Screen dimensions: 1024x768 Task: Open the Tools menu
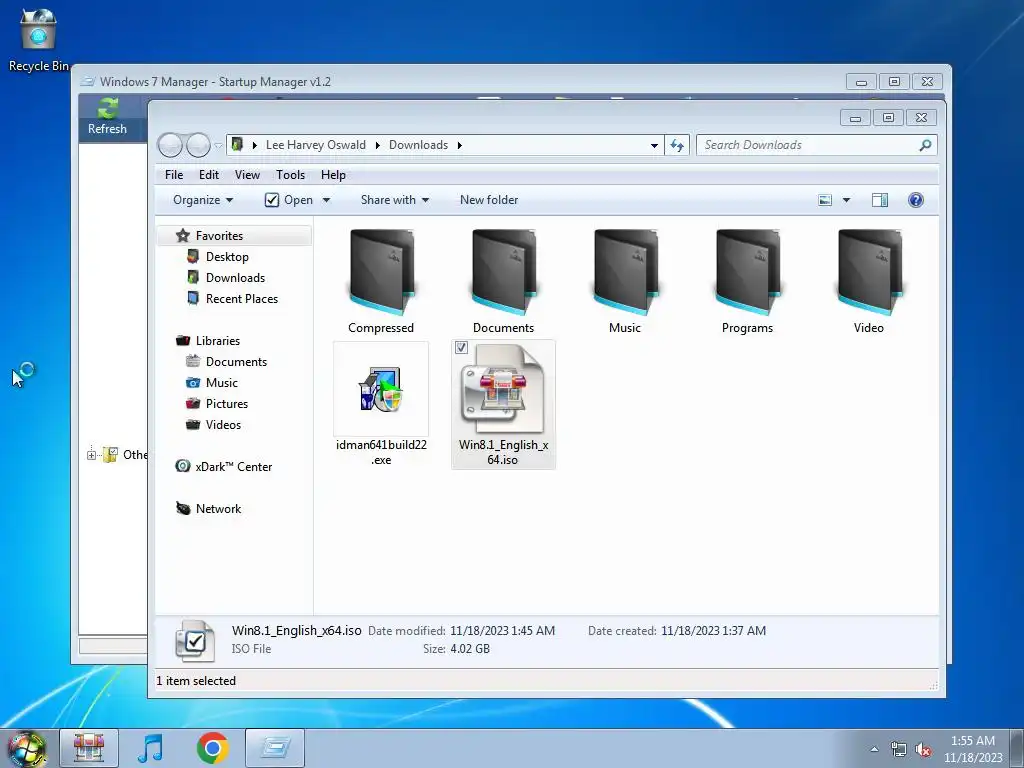[290, 175]
